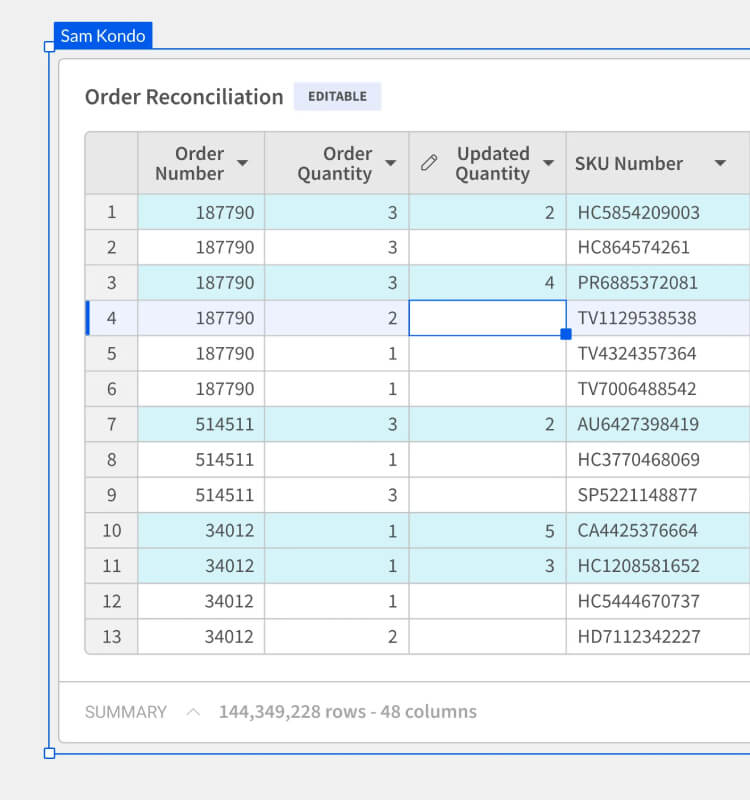Click Order Quantity cell in row 6
The height and width of the screenshot is (800, 750).
coord(337,389)
